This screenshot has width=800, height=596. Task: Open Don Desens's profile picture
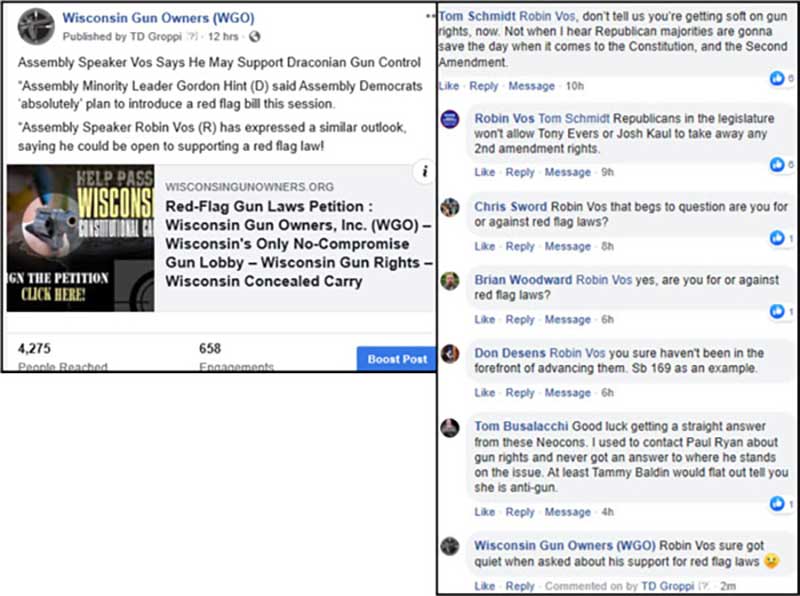tap(450, 354)
